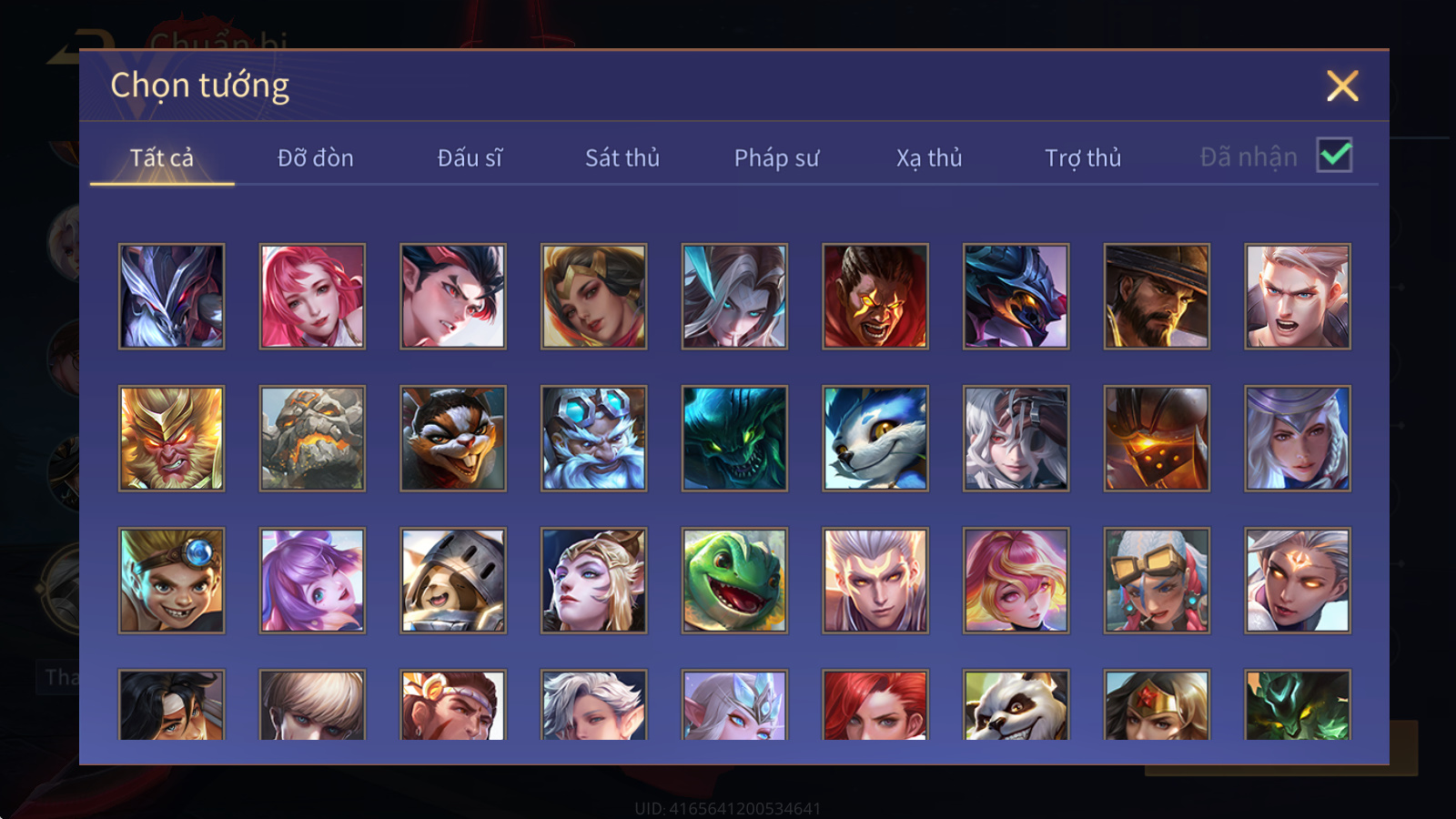
Task: Select the pink-haired girl hero portrait
Action: point(312,296)
